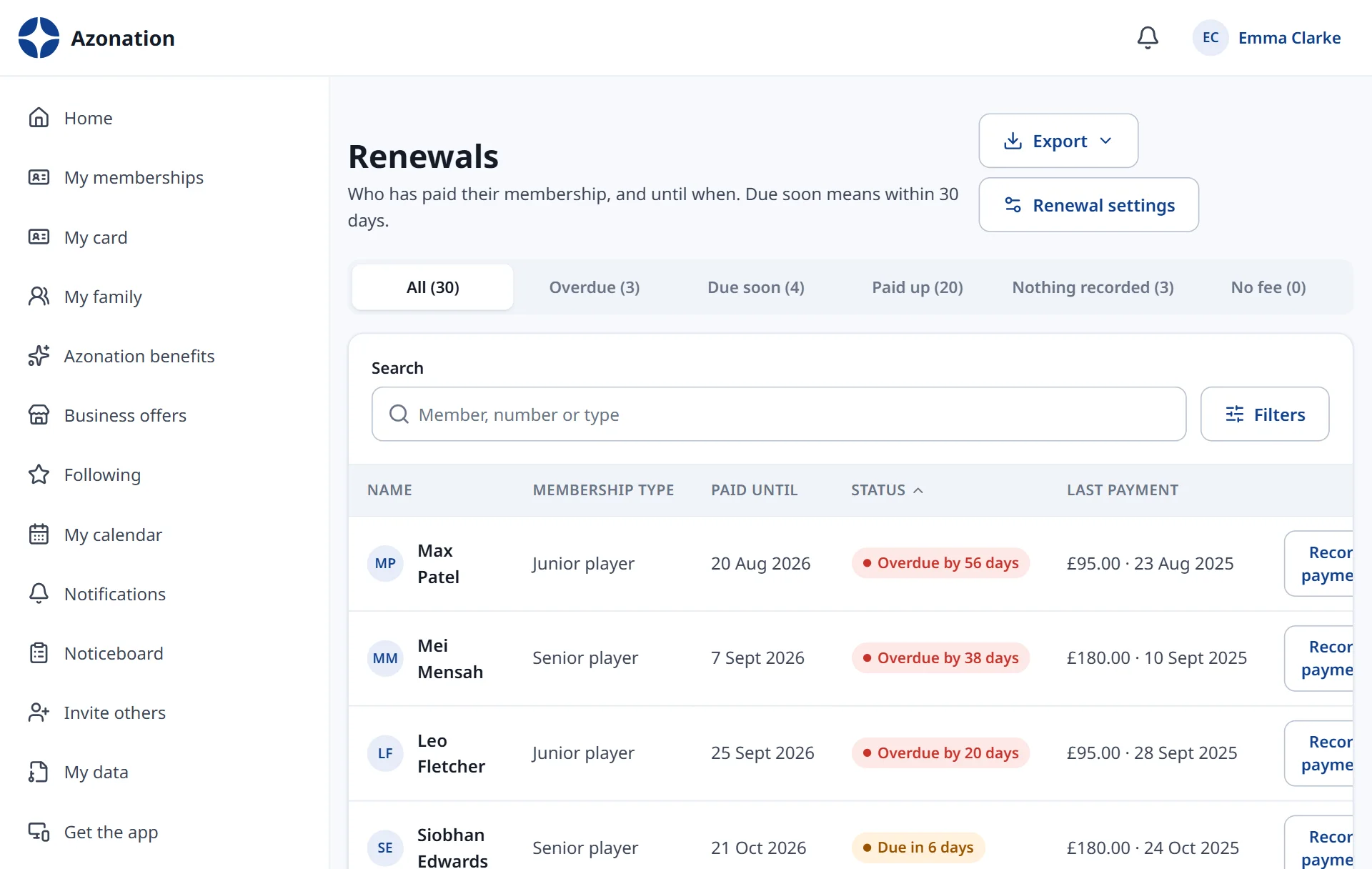The height and width of the screenshot is (869, 1372).
Task: Open the notifications bell in header
Action: pos(1148,38)
